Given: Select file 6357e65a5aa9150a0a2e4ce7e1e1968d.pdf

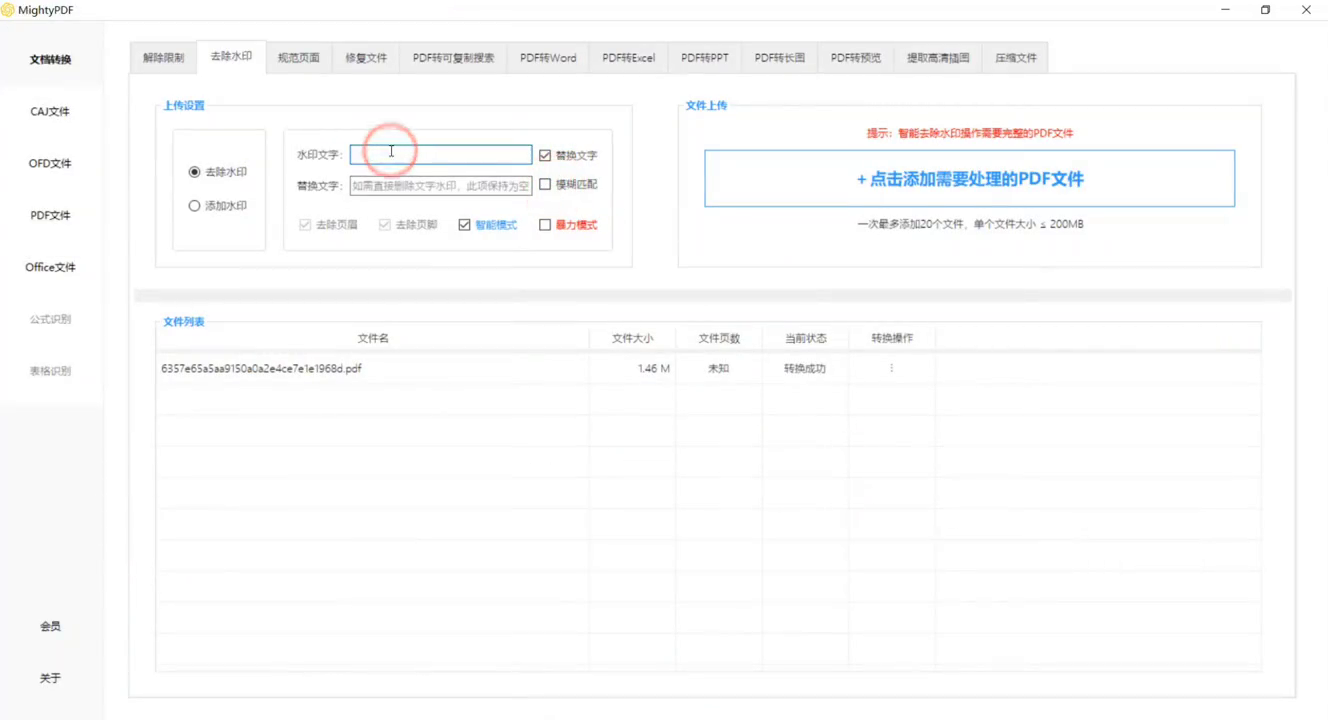Looking at the screenshot, I should point(261,369).
